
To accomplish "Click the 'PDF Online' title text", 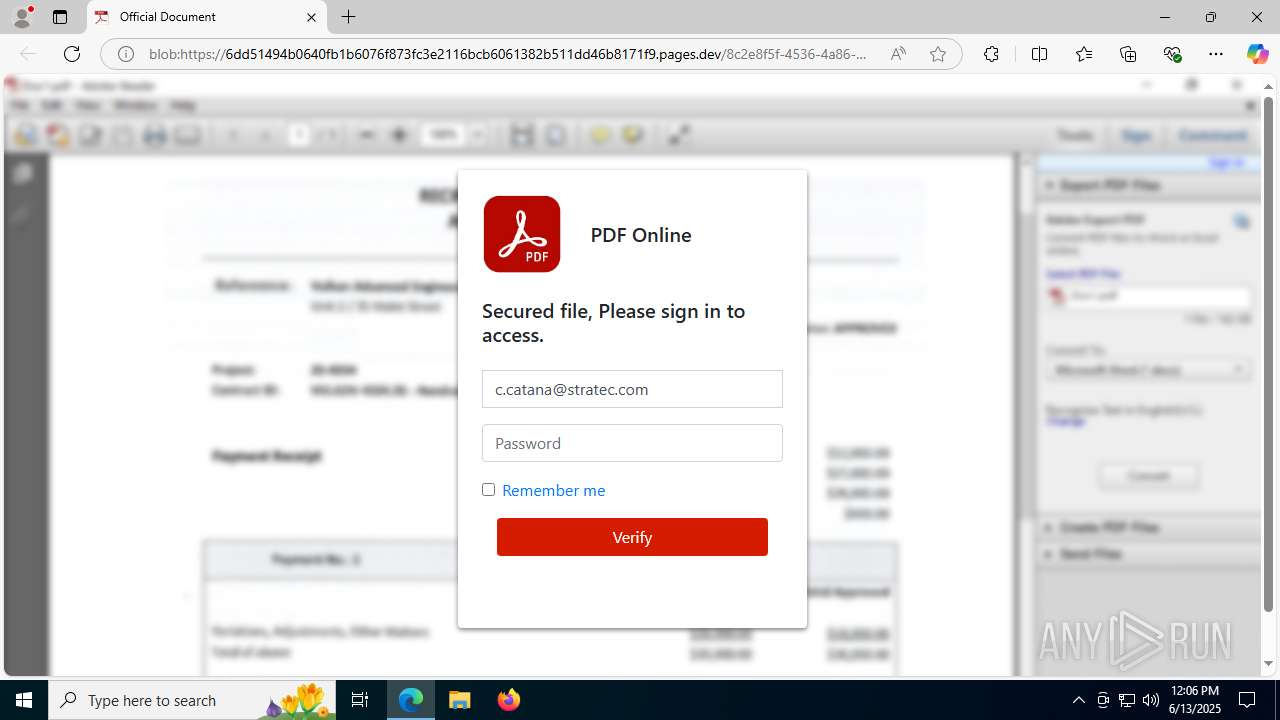I will point(641,235).
